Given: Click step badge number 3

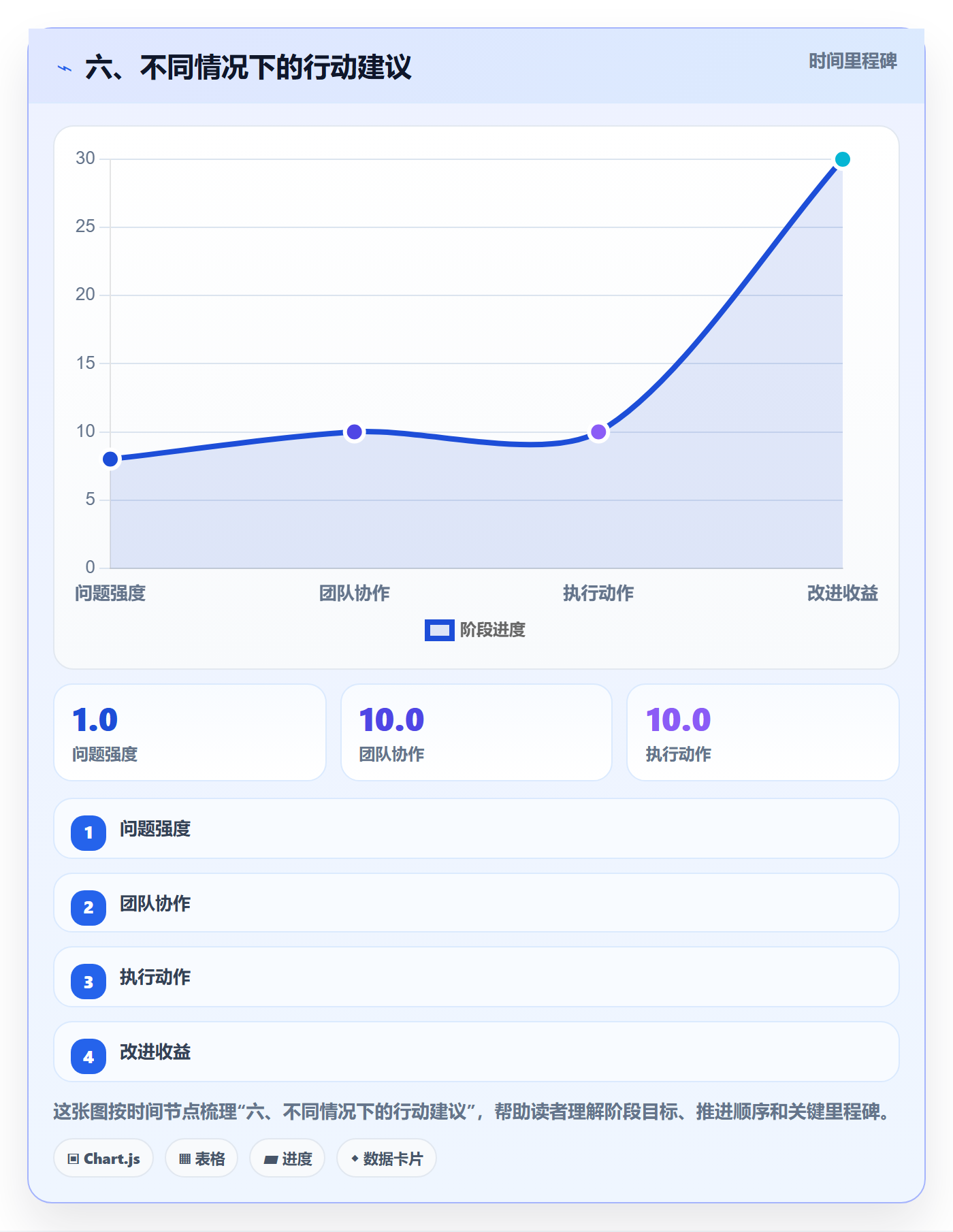Looking at the screenshot, I should pos(88,982).
